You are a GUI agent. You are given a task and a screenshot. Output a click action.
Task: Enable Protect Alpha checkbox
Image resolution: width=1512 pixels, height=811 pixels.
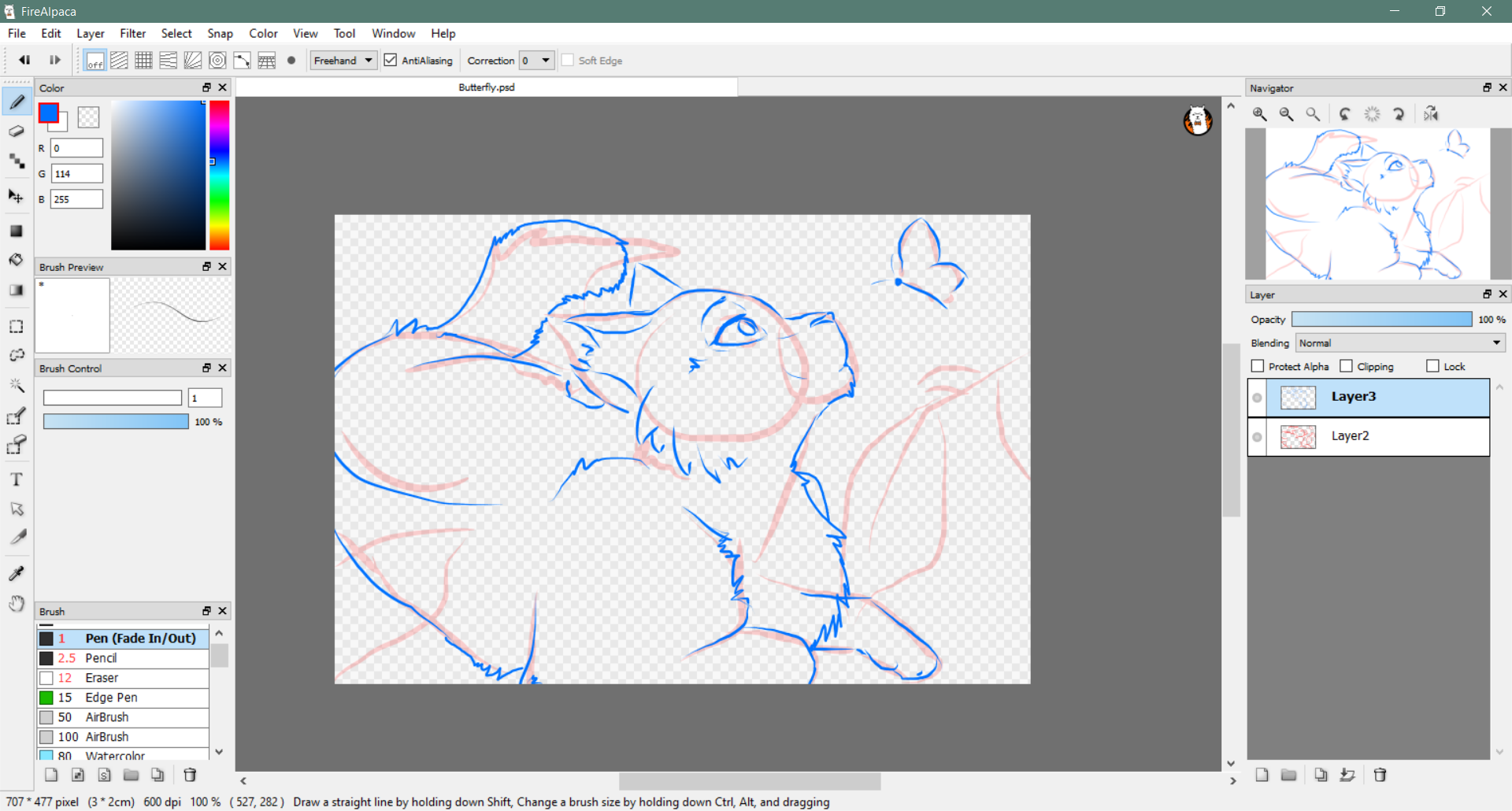pyautogui.click(x=1258, y=366)
